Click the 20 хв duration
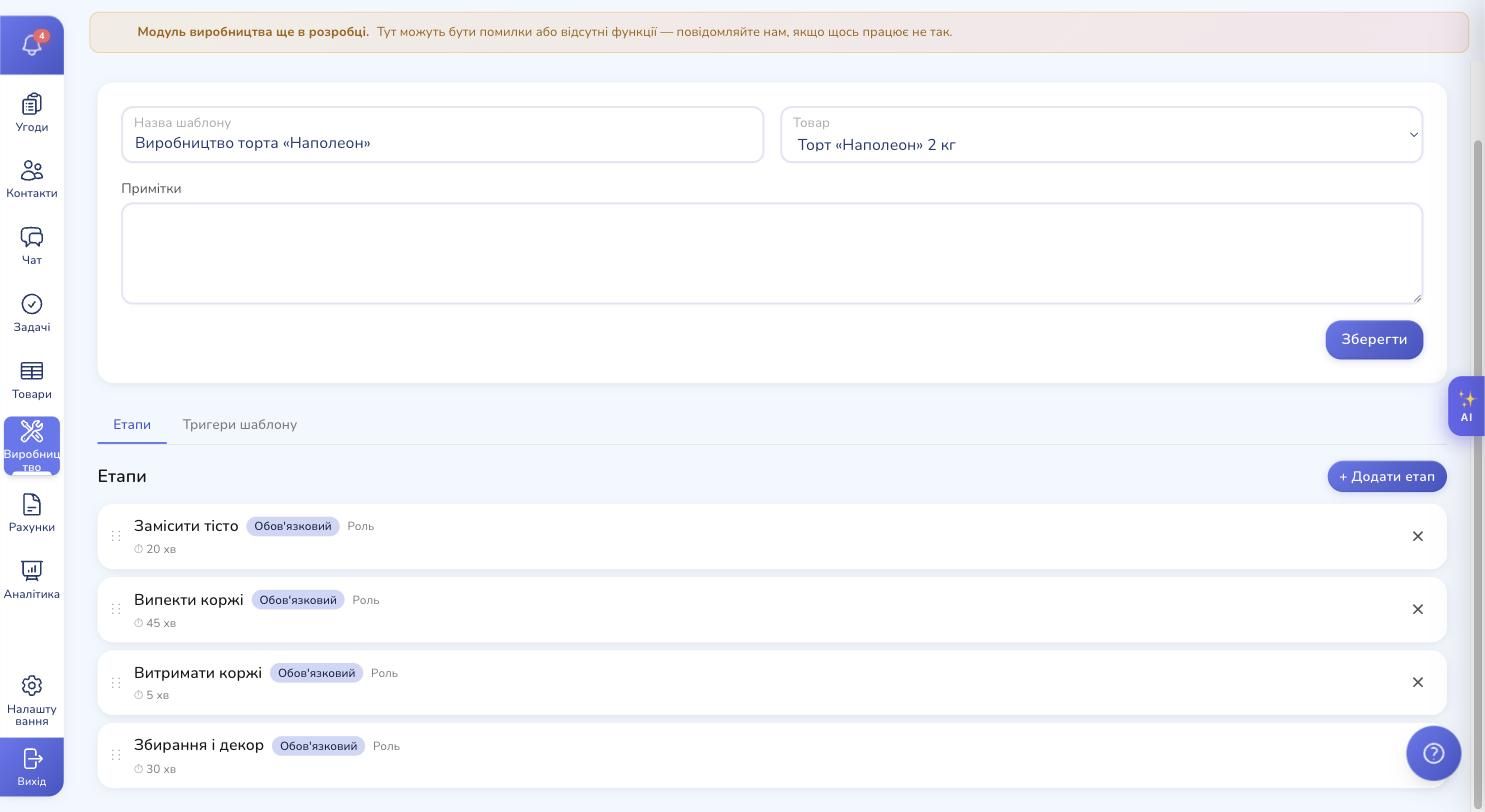This screenshot has width=1485, height=812. pyautogui.click(x=155, y=549)
